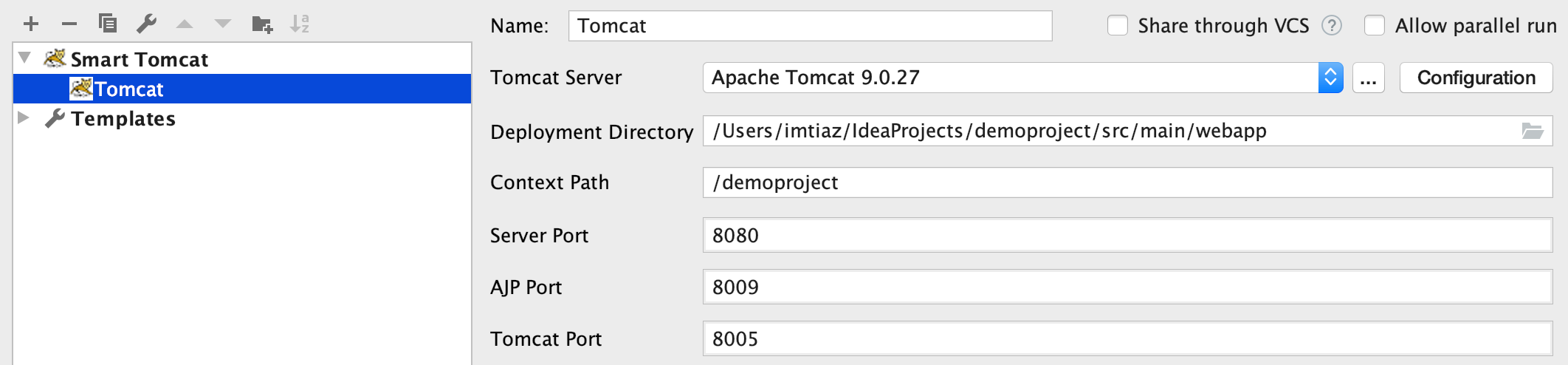This screenshot has width=1568, height=365.
Task: Enable Share through VCS checkbox
Action: pyautogui.click(x=1118, y=26)
